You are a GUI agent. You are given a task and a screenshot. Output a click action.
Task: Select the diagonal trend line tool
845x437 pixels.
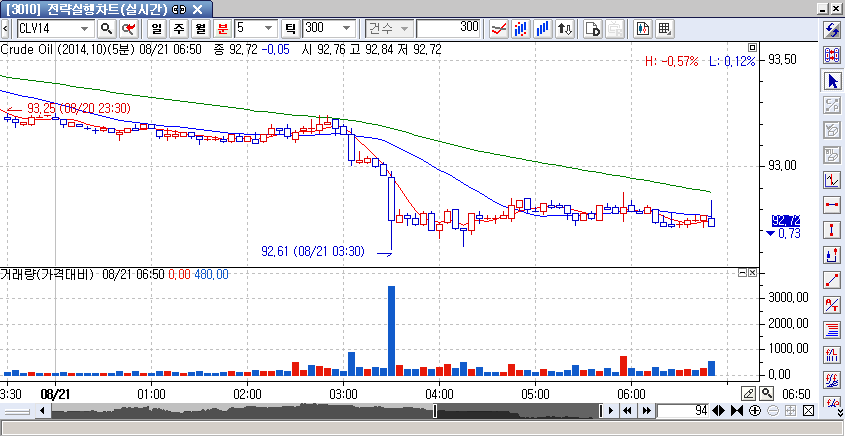pyautogui.click(x=831, y=279)
